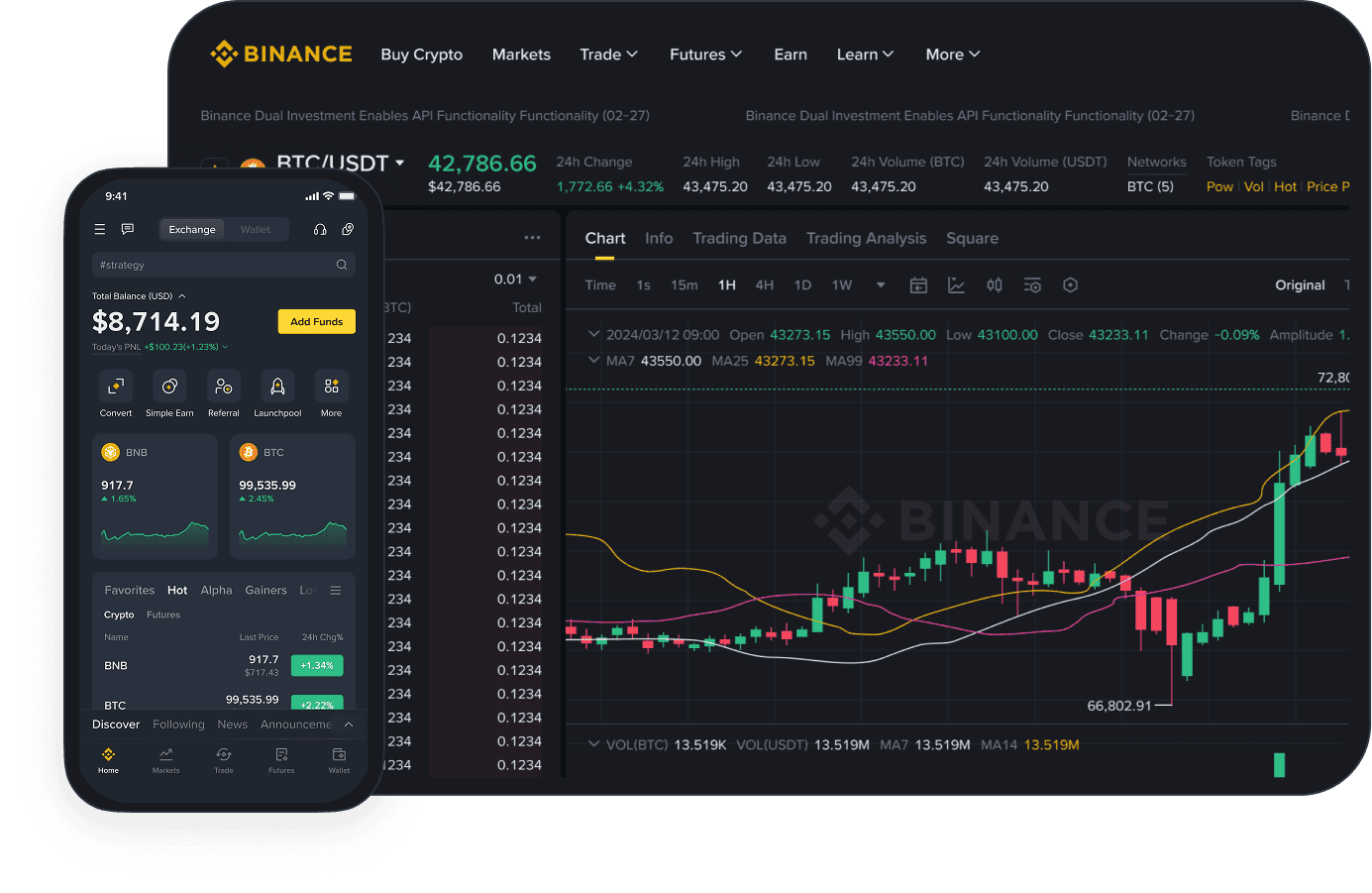The height and width of the screenshot is (893, 1372).
Task: Open Referral shortcut icon
Action: click(x=224, y=386)
